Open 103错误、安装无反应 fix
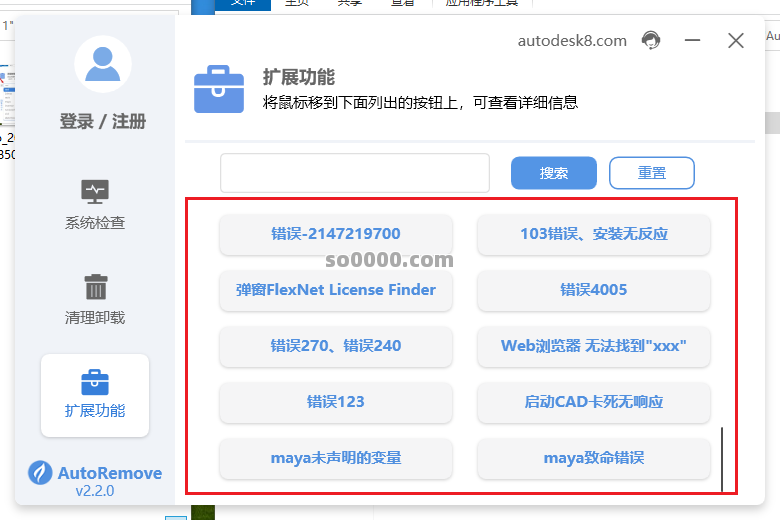 [593, 234]
